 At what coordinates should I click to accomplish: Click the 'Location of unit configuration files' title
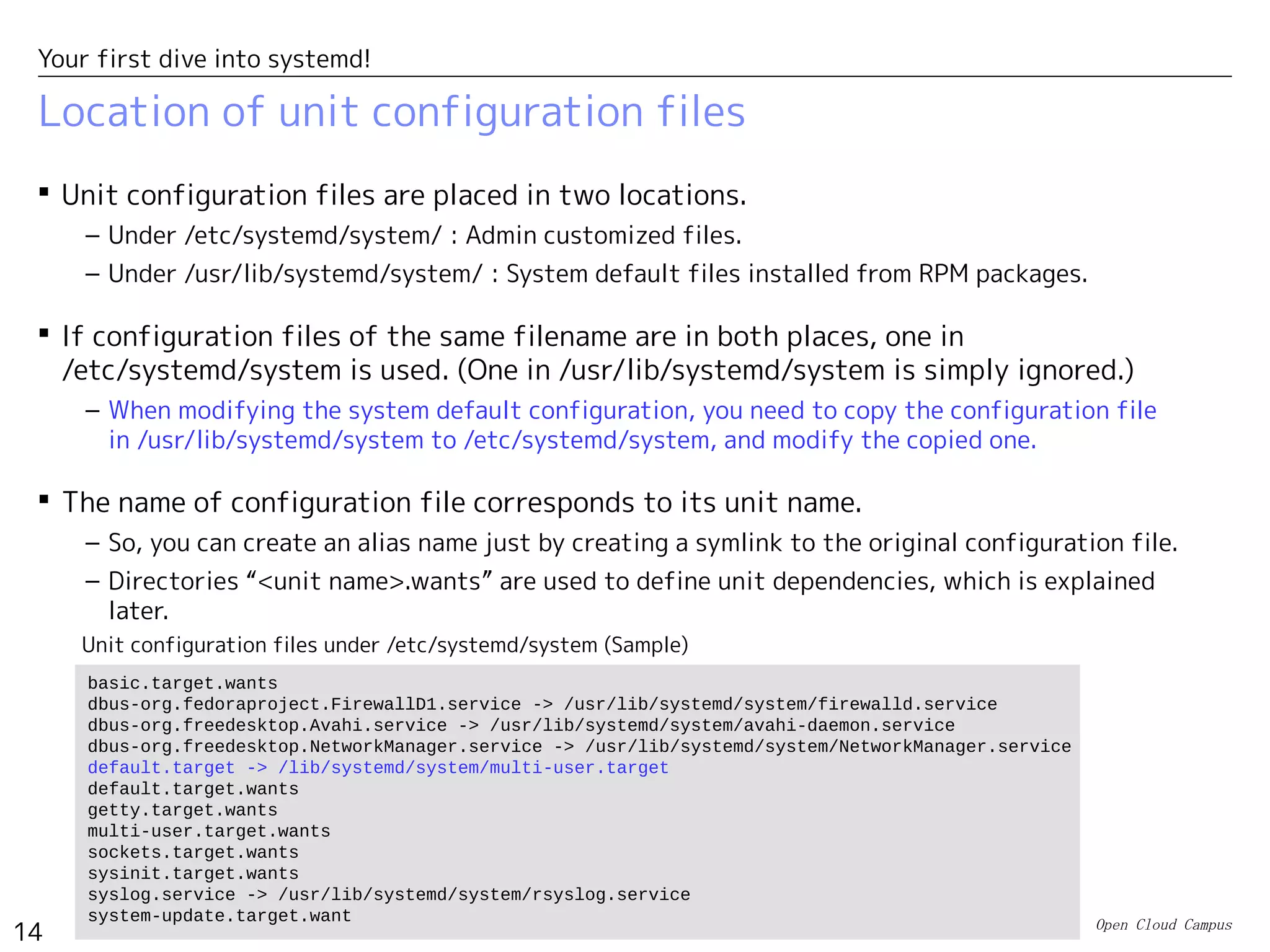point(392,112)
